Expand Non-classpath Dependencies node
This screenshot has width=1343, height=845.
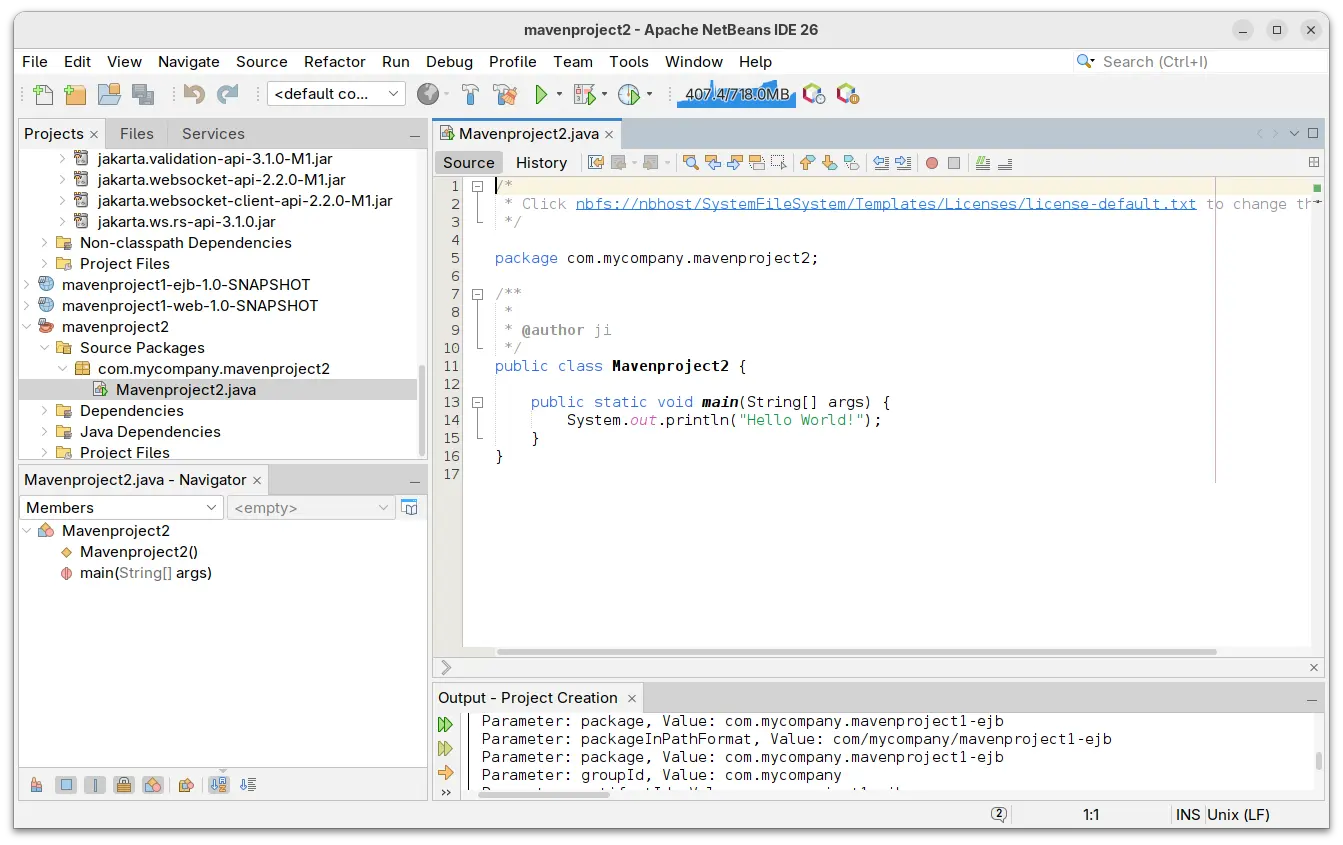tap(45, 243)
